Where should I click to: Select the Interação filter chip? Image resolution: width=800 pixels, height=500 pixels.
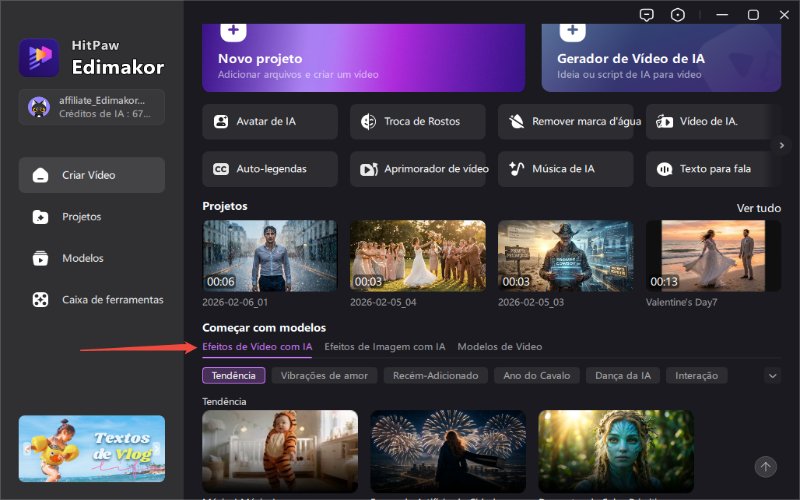click(x=696, y=376)
